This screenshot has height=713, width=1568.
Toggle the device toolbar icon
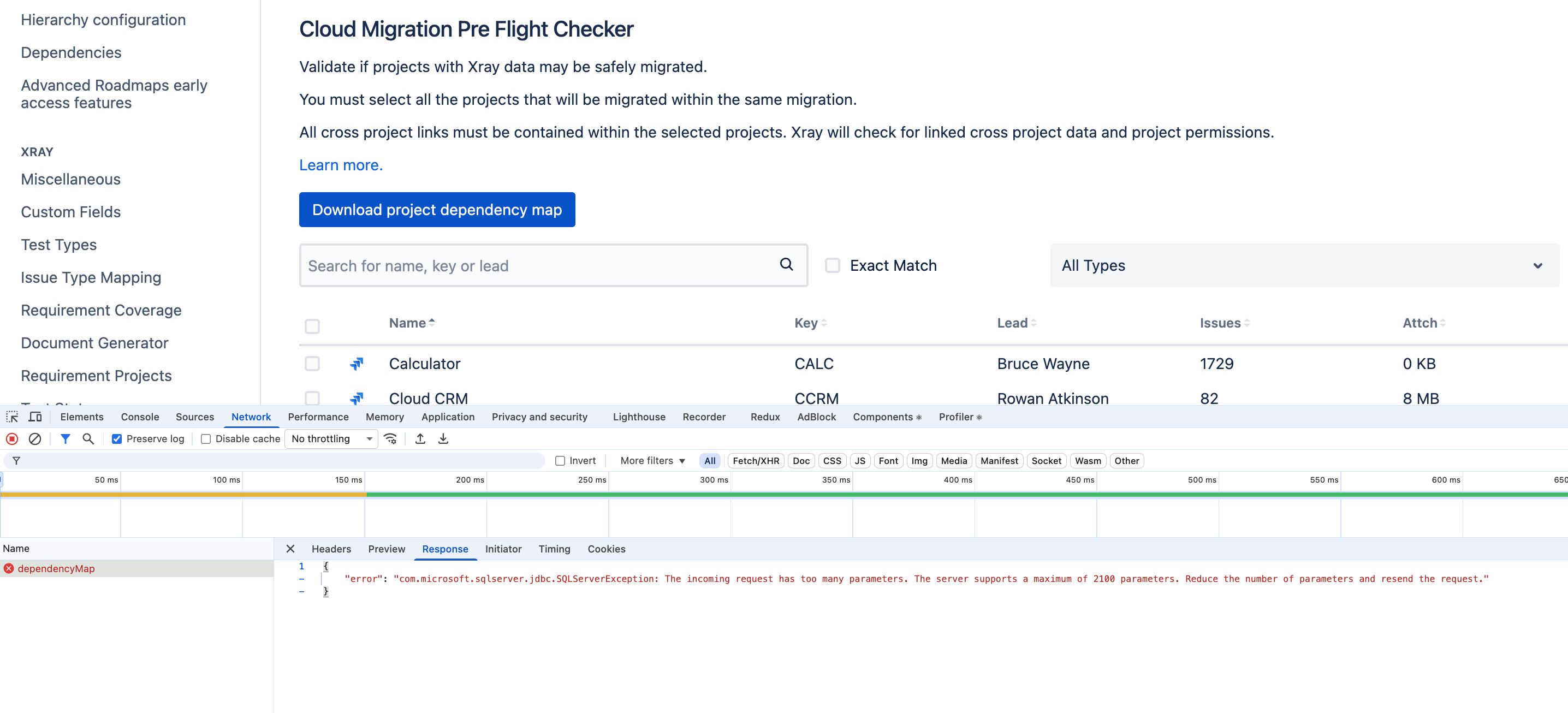point(35,417)
